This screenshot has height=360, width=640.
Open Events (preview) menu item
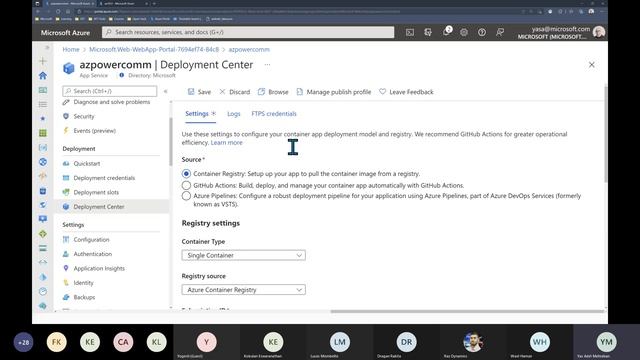click(94, 131)
